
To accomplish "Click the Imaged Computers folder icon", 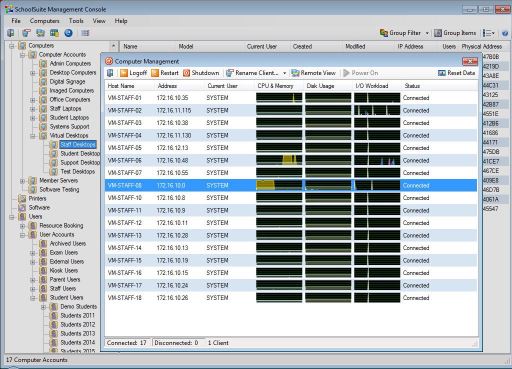I will tap(43, 90).
